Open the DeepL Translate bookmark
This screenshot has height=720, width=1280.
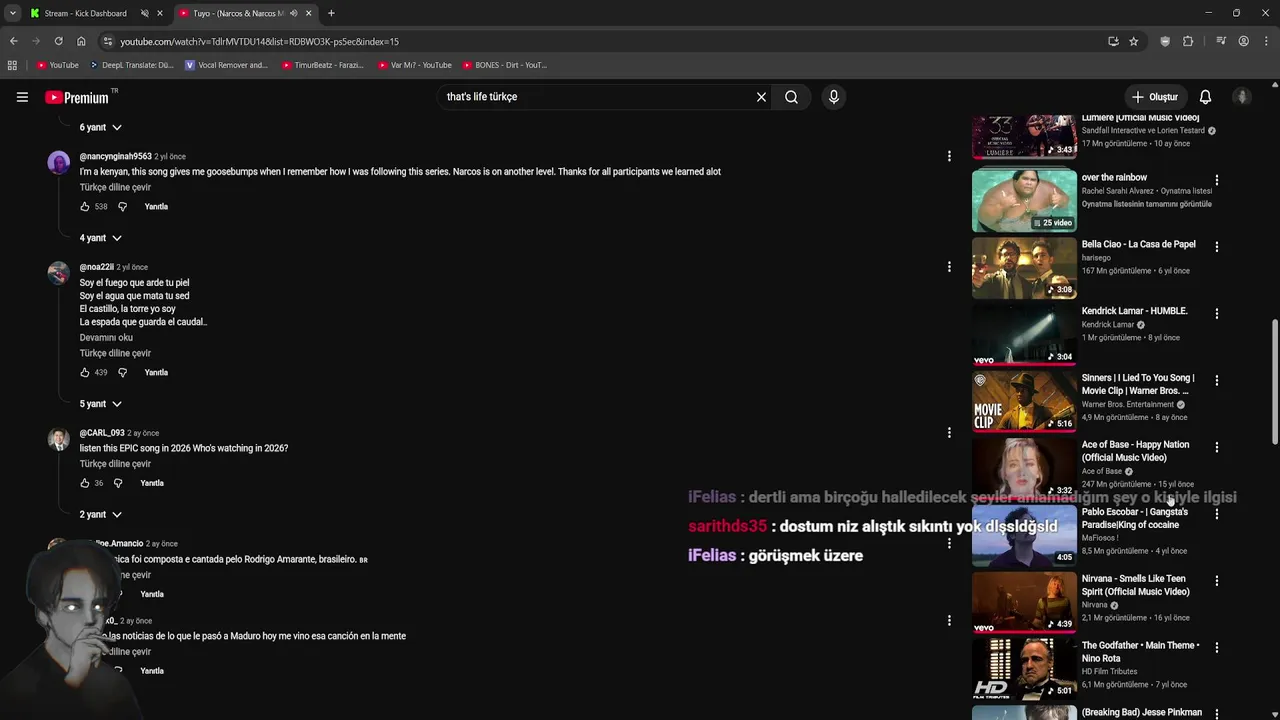pos(131,65)
